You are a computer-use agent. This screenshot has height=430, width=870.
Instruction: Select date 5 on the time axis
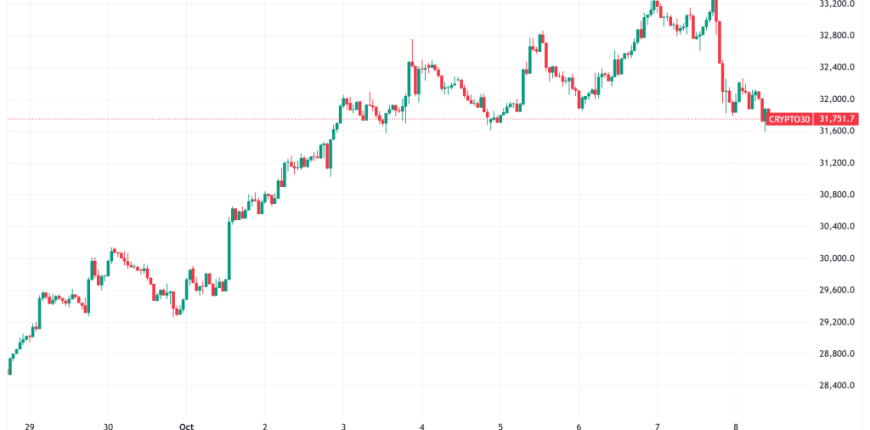click(x=500, y=423)
